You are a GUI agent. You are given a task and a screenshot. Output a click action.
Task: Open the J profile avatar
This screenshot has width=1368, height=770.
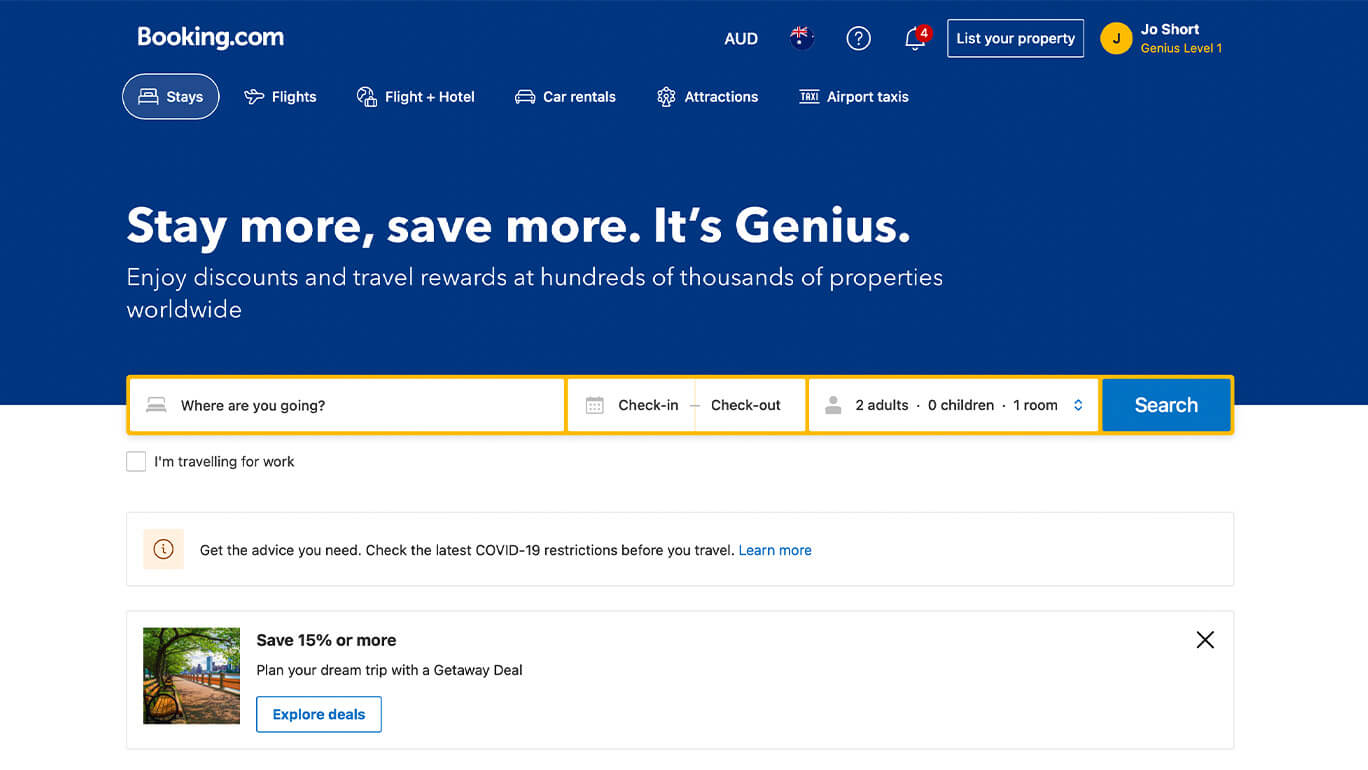pyautogui.click(x=1116, y=38)
